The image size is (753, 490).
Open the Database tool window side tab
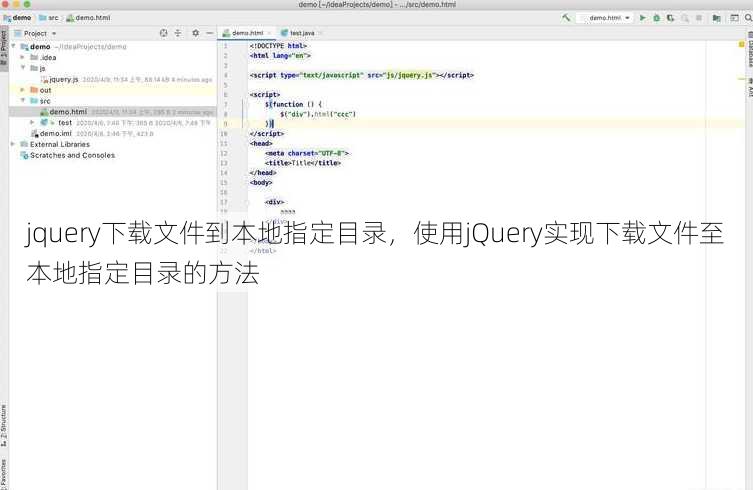[749, 50]
